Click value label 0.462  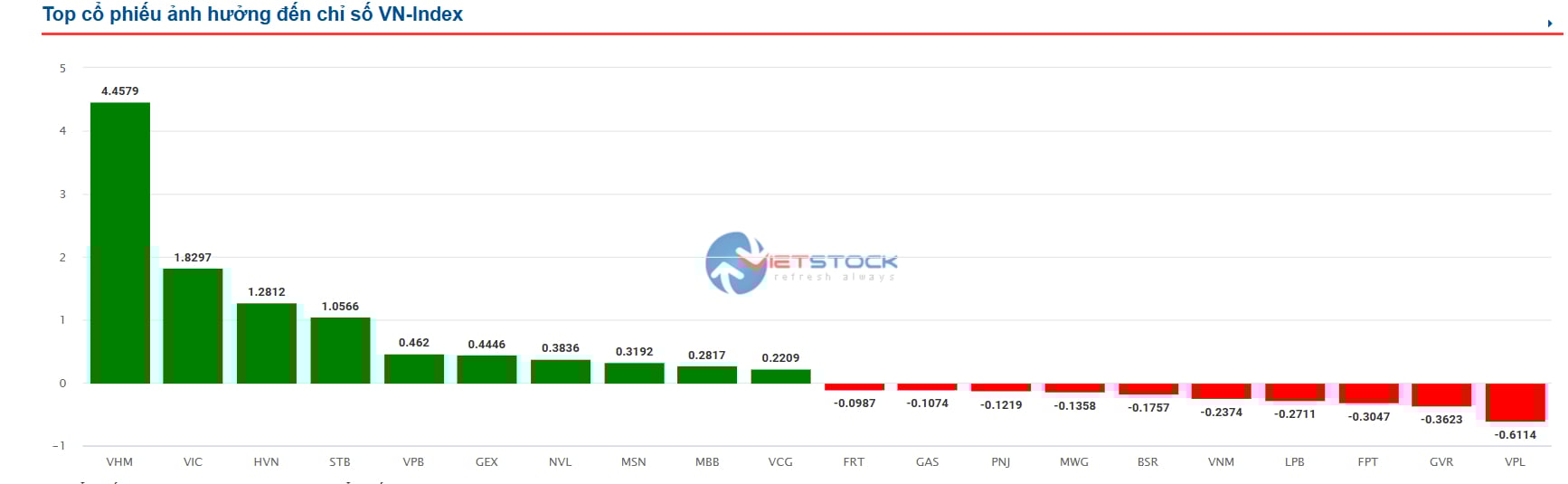tap(414, 343)
